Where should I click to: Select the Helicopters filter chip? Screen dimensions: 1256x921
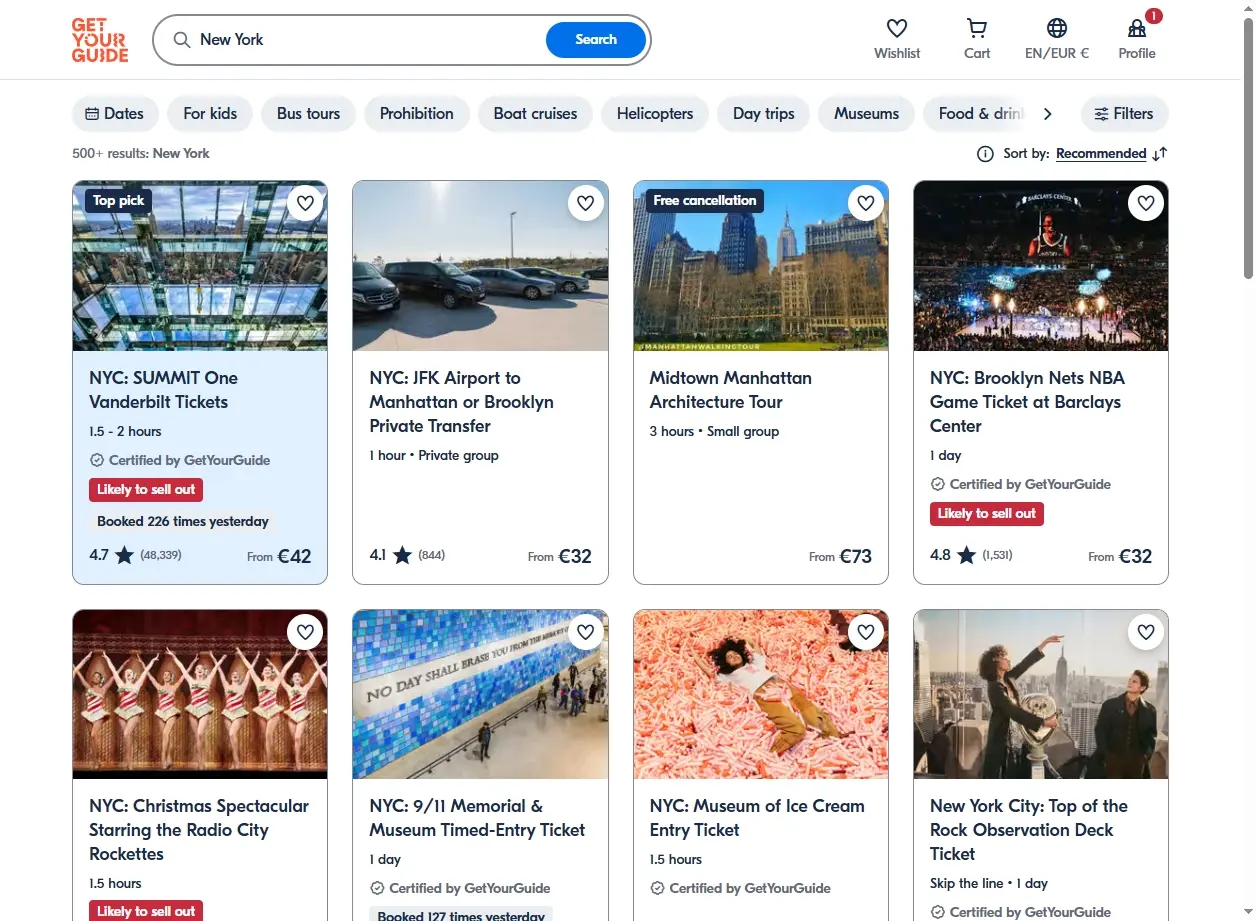(655, 114)
